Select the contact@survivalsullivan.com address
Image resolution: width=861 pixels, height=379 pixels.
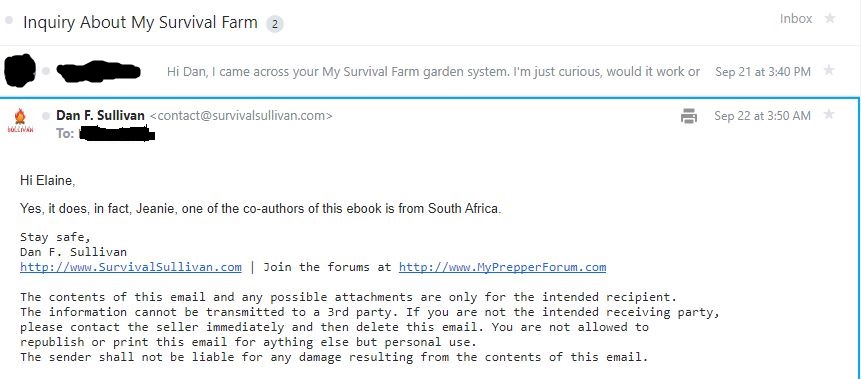[241, 116]
